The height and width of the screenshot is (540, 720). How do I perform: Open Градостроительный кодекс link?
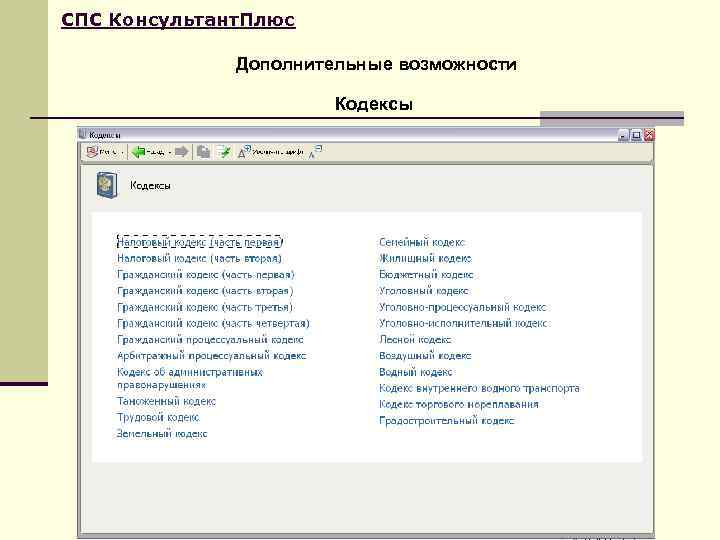[x=446, y=420]
